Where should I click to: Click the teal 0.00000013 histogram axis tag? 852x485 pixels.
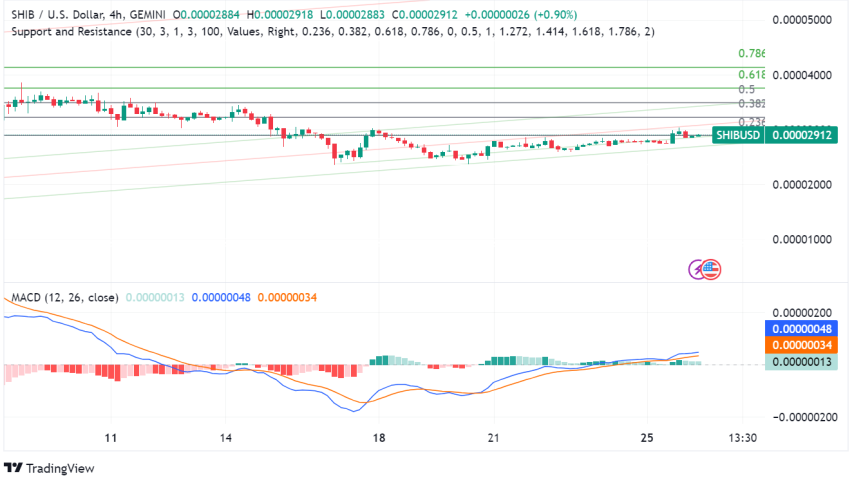[806, 362]
